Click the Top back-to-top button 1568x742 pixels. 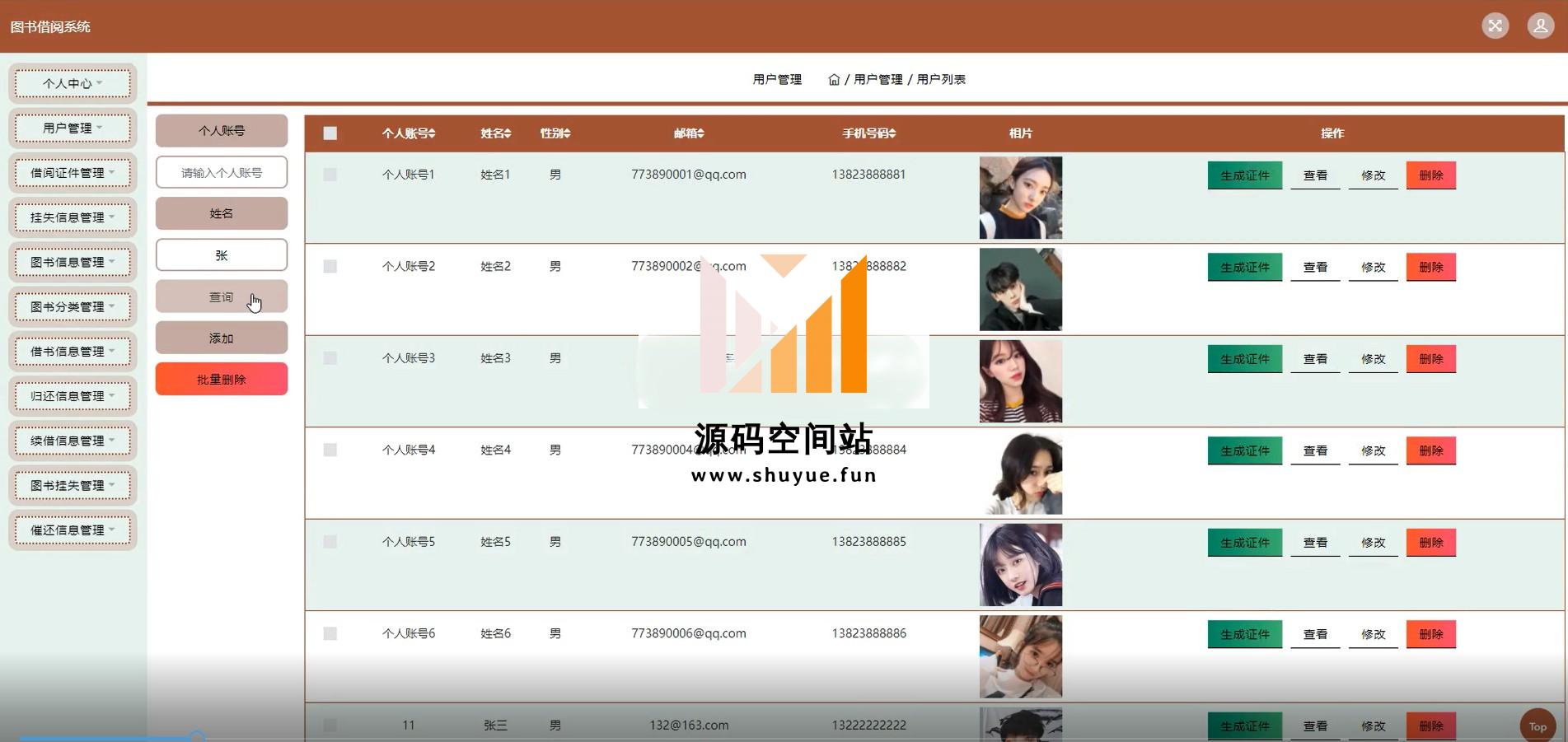(x=1538, y=726)
